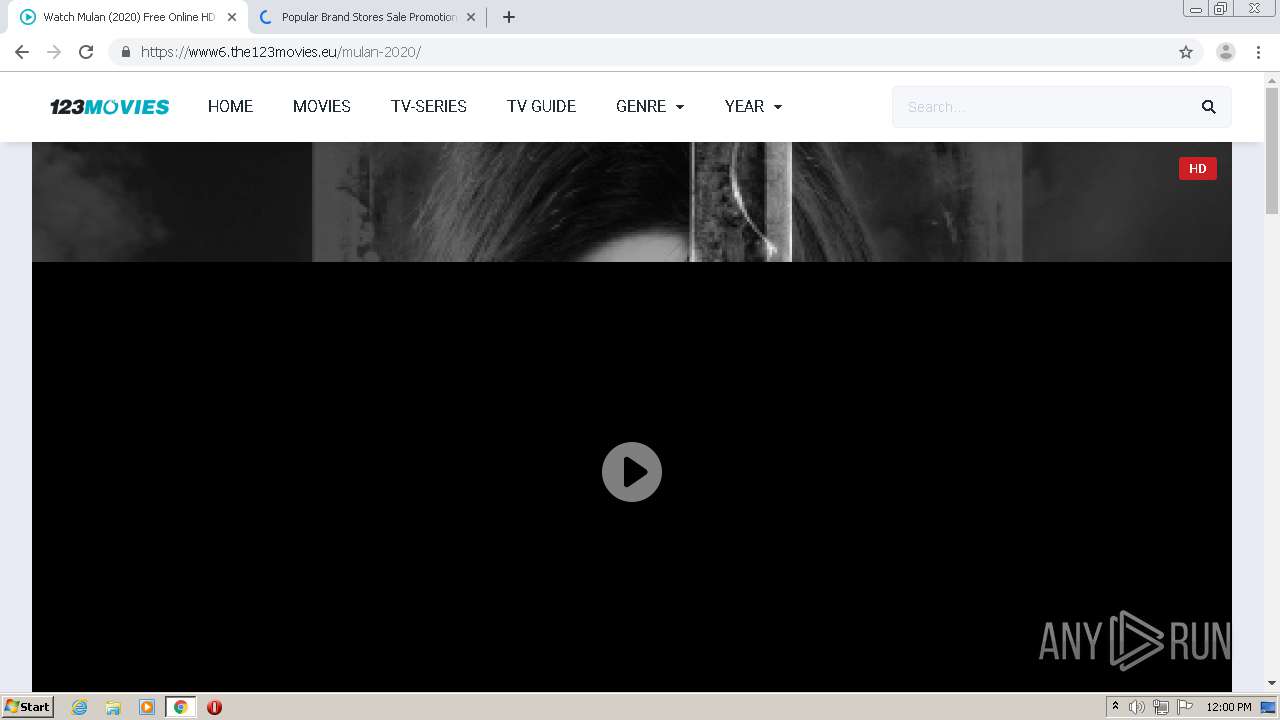Open the HOME menu item
1280x720 pixels.
(x=230, y=106)
